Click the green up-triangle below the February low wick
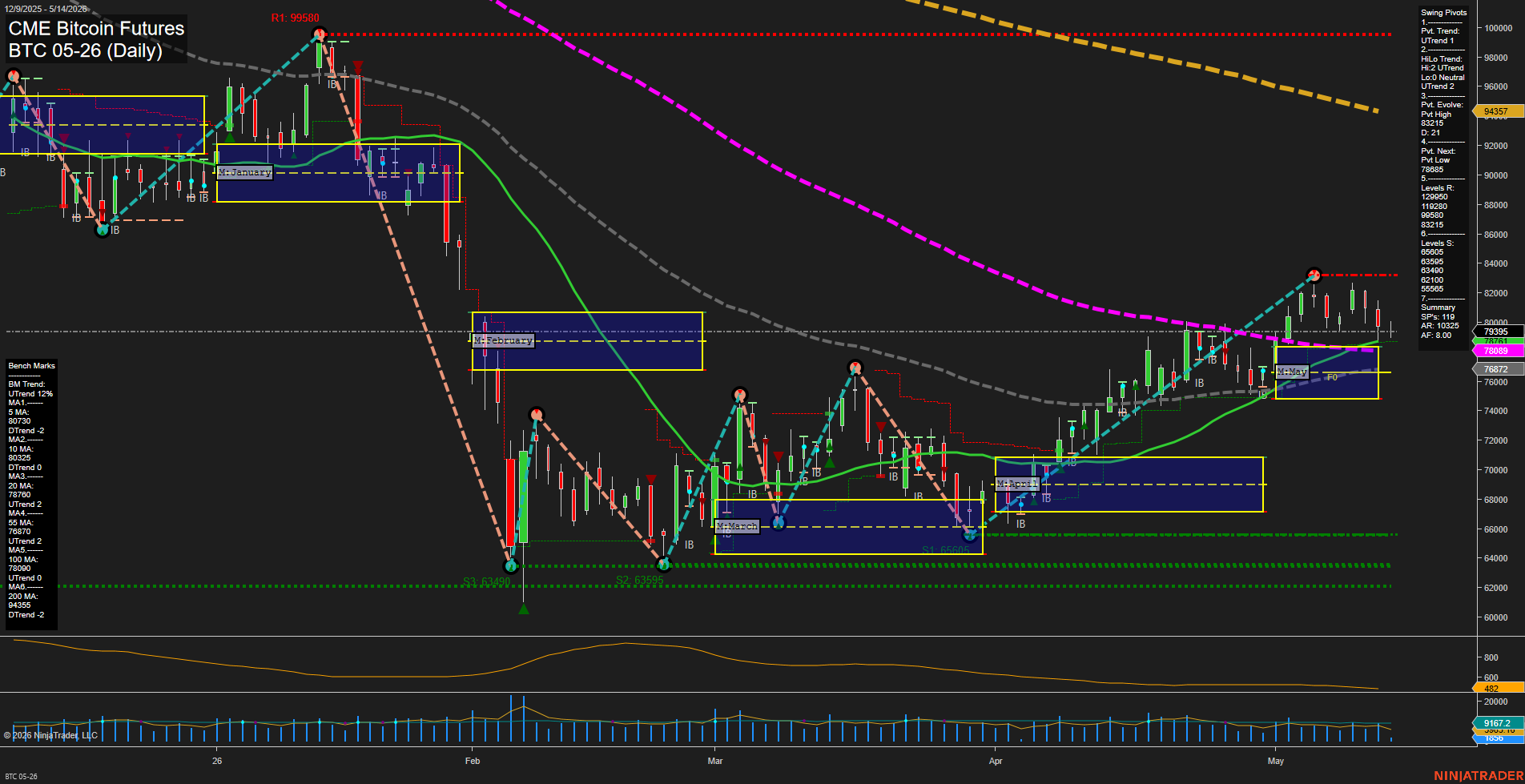Image resolution: width=1525 pixels, height=784 pixels. [x=523, y=609]
